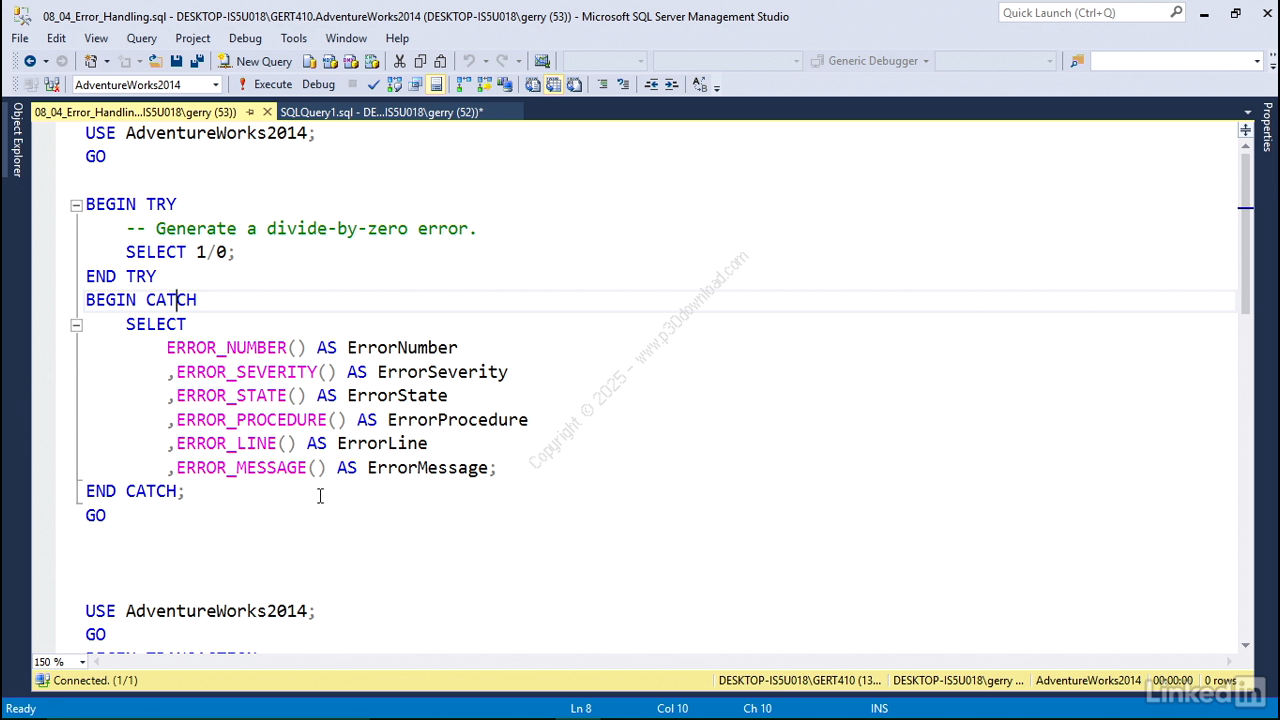Click the XMLA Query icon
Screen dimensions: 1280x720
click(x=371, y=61)
